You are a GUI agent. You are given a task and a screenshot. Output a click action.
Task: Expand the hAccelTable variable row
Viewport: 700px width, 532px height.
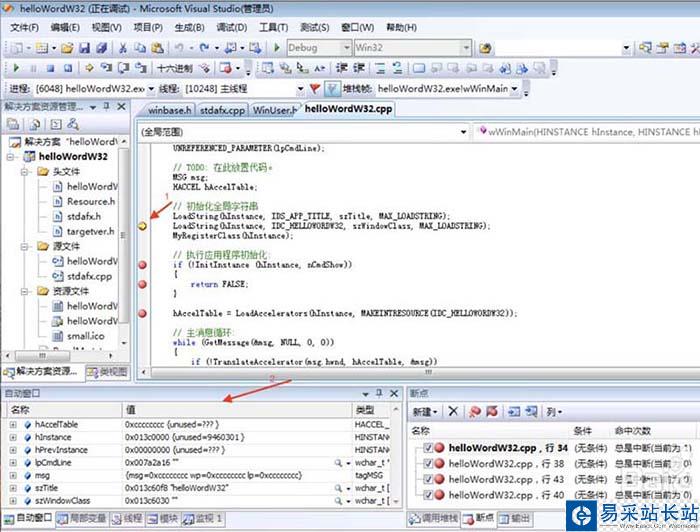point(13,424)
